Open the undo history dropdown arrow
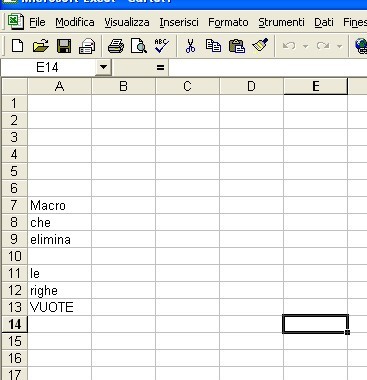 click(x=305, y=46)
